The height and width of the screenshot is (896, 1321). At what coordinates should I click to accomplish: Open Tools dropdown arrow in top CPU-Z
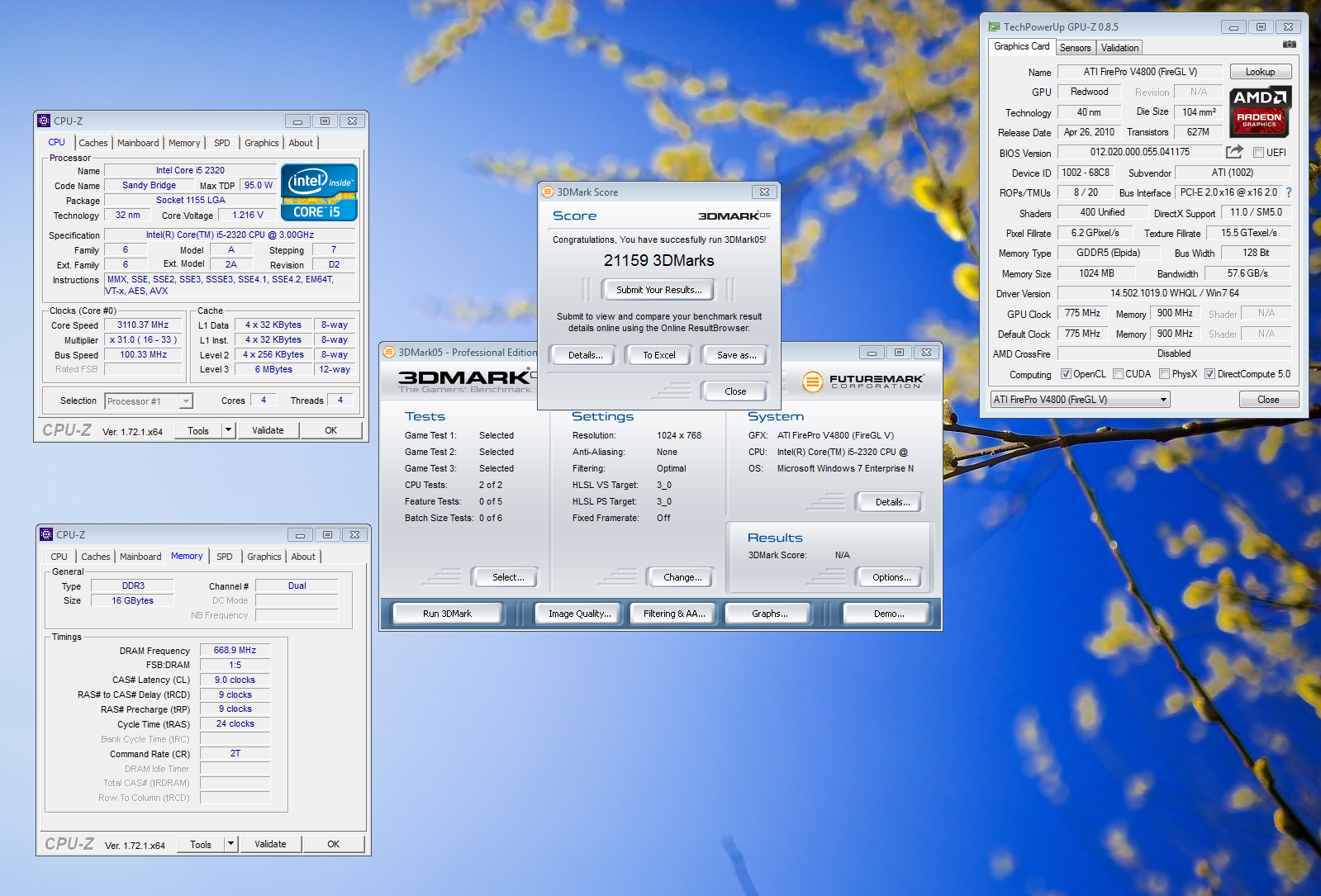(x=229, y=430)
